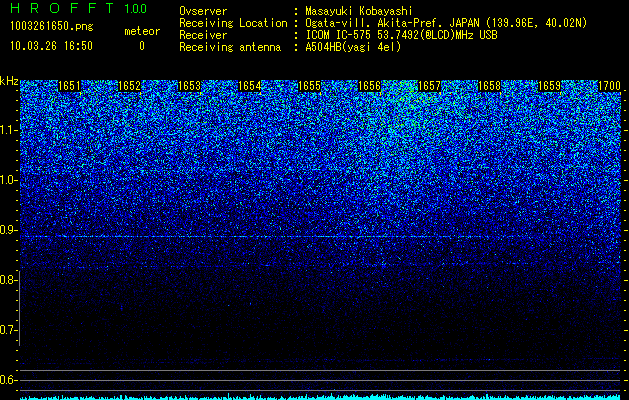Select the 1656 time marker
The height and width of the screenshot is (400, 629).
click(x=369, y=86)
